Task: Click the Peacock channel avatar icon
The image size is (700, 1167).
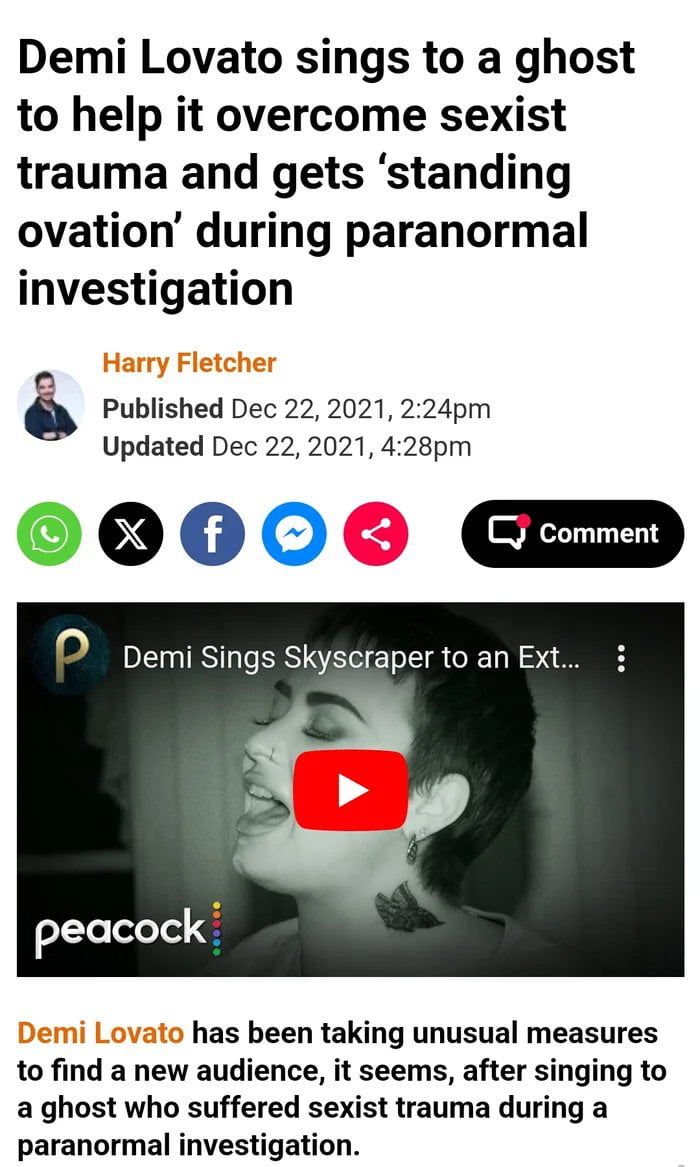Action: pyautogui.click(x=71, y=656)
